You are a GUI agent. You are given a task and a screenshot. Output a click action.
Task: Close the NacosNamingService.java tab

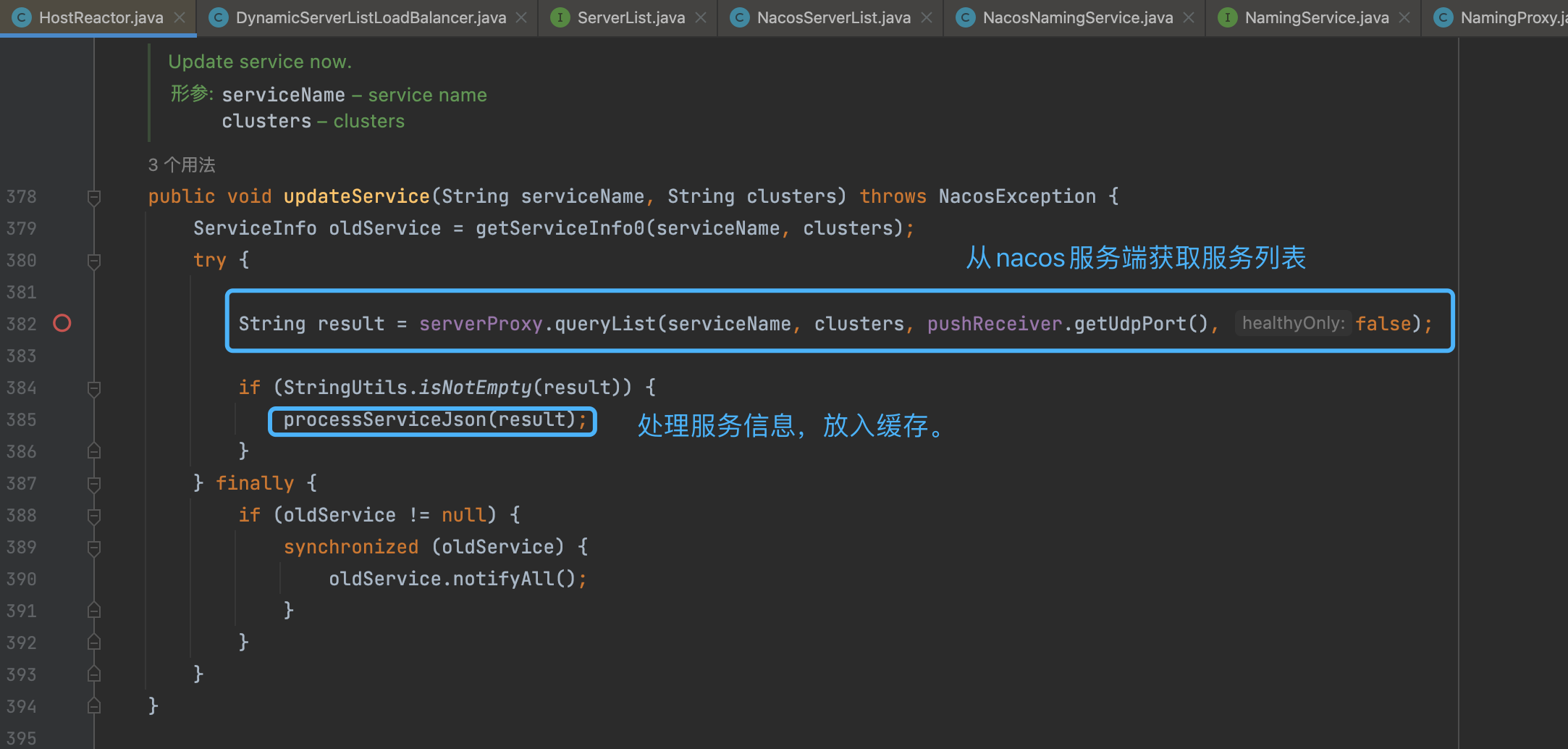point(1189,17)
